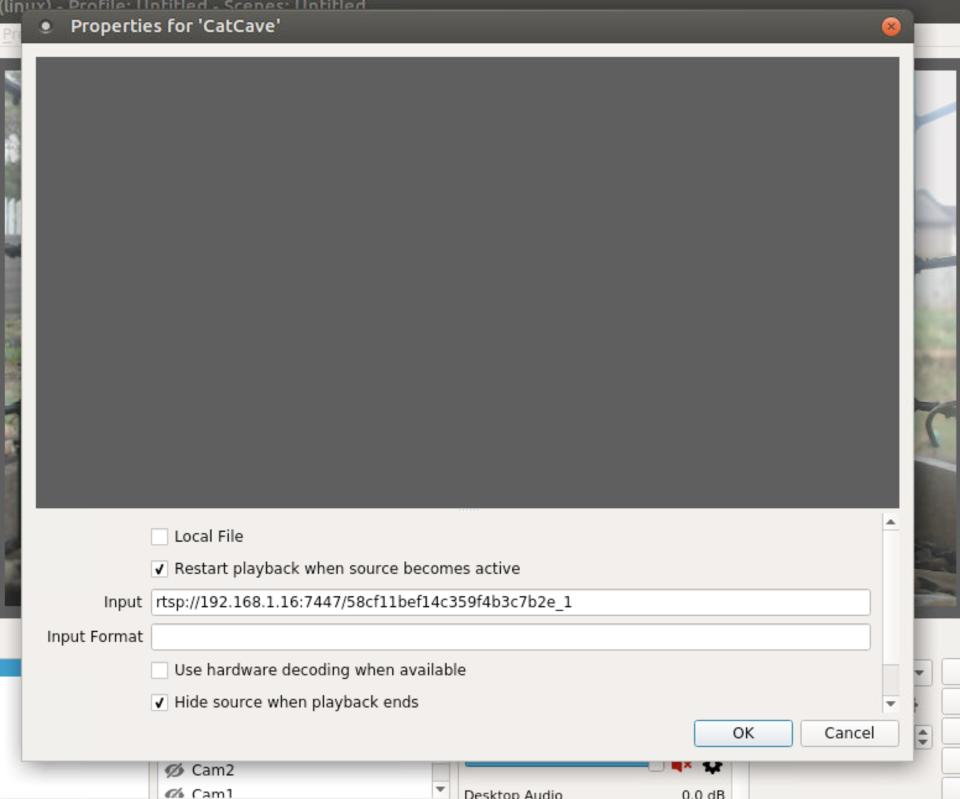The image size is (960, 799).
Task: Close the Properties for 'CatCave' dialog
Action: click(x=890, y=27)
